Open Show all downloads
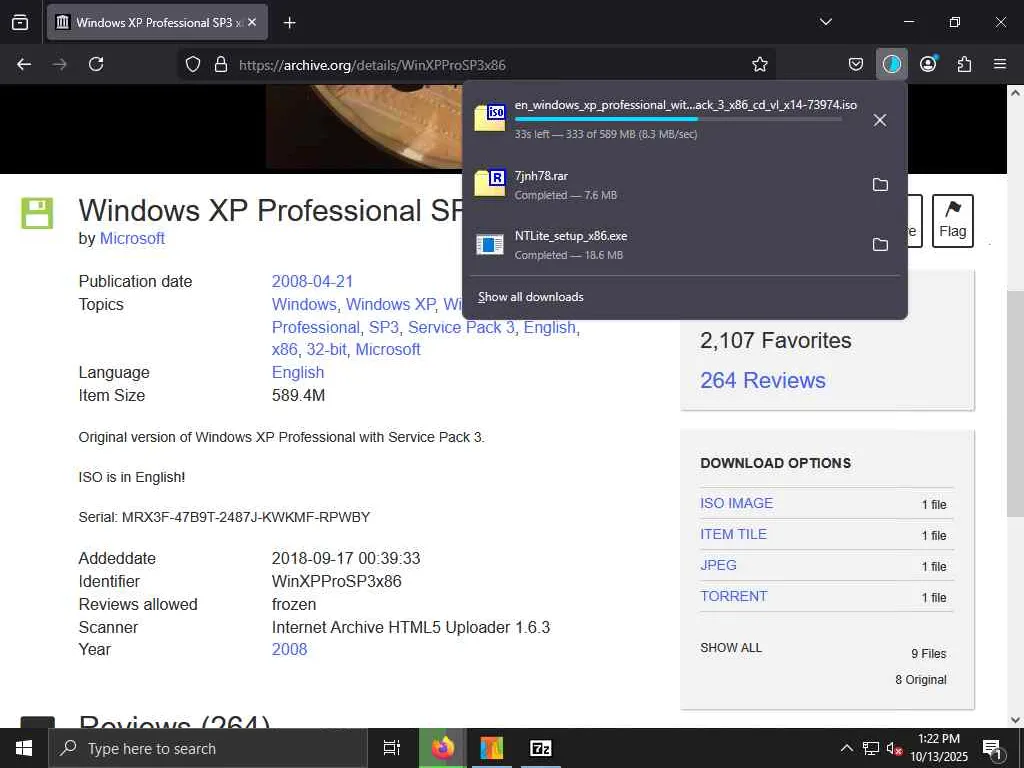Screen dimensions: 1024x768 (530, 297)
